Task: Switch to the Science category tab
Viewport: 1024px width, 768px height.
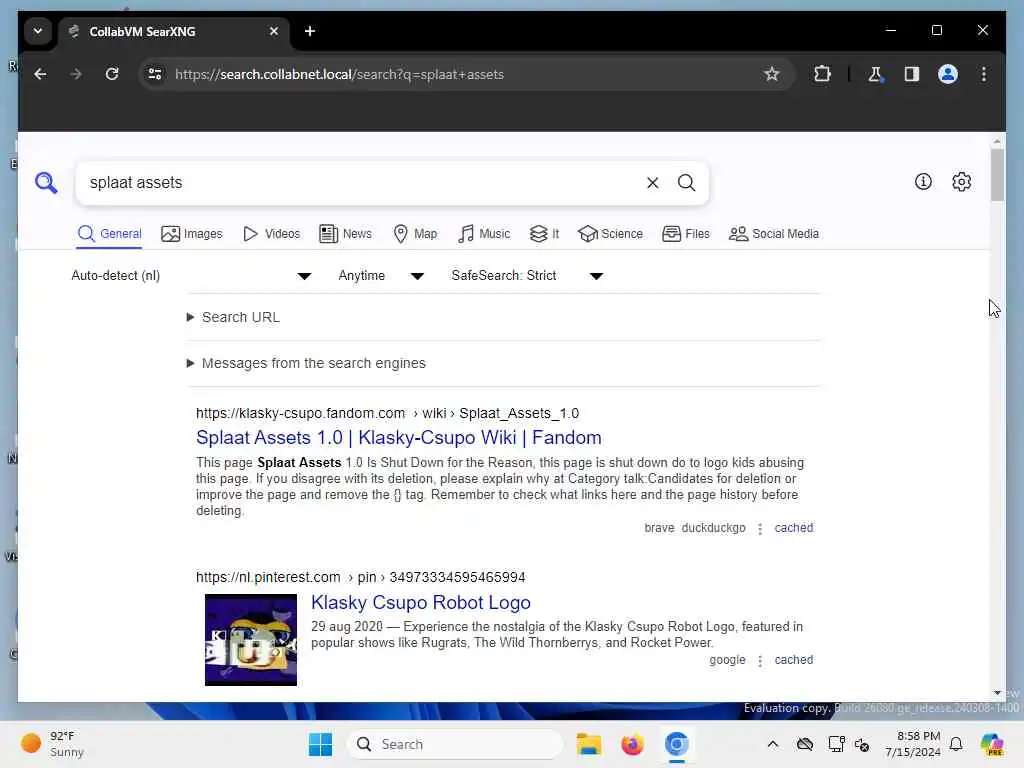Action: pos(610,234)
